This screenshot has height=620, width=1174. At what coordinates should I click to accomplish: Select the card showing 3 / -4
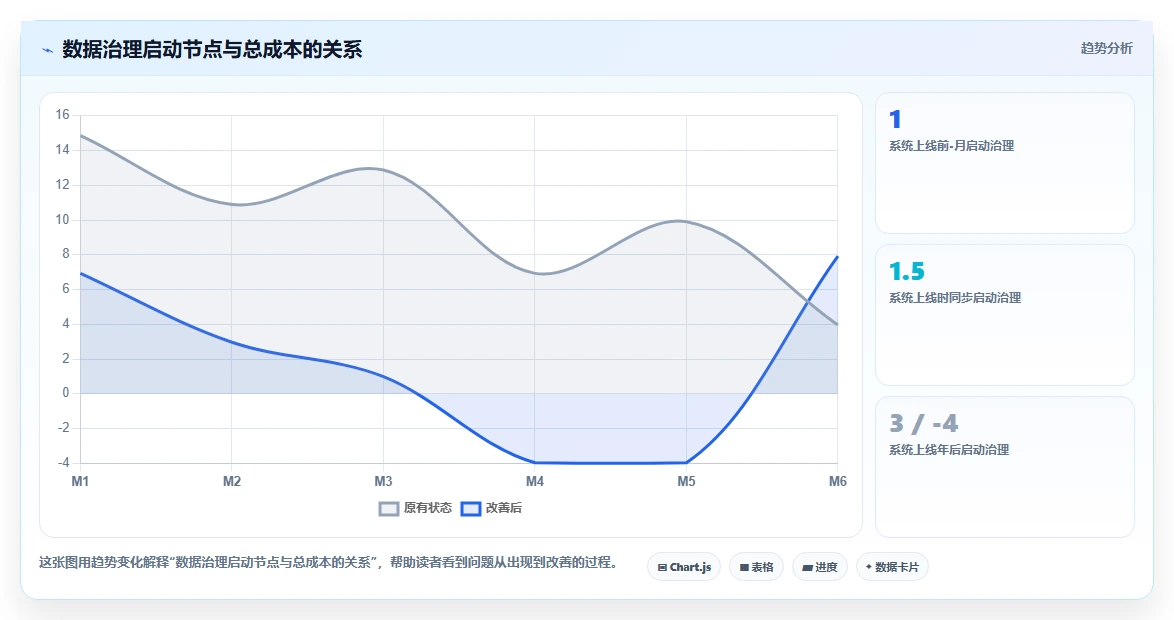point(1005,467)
